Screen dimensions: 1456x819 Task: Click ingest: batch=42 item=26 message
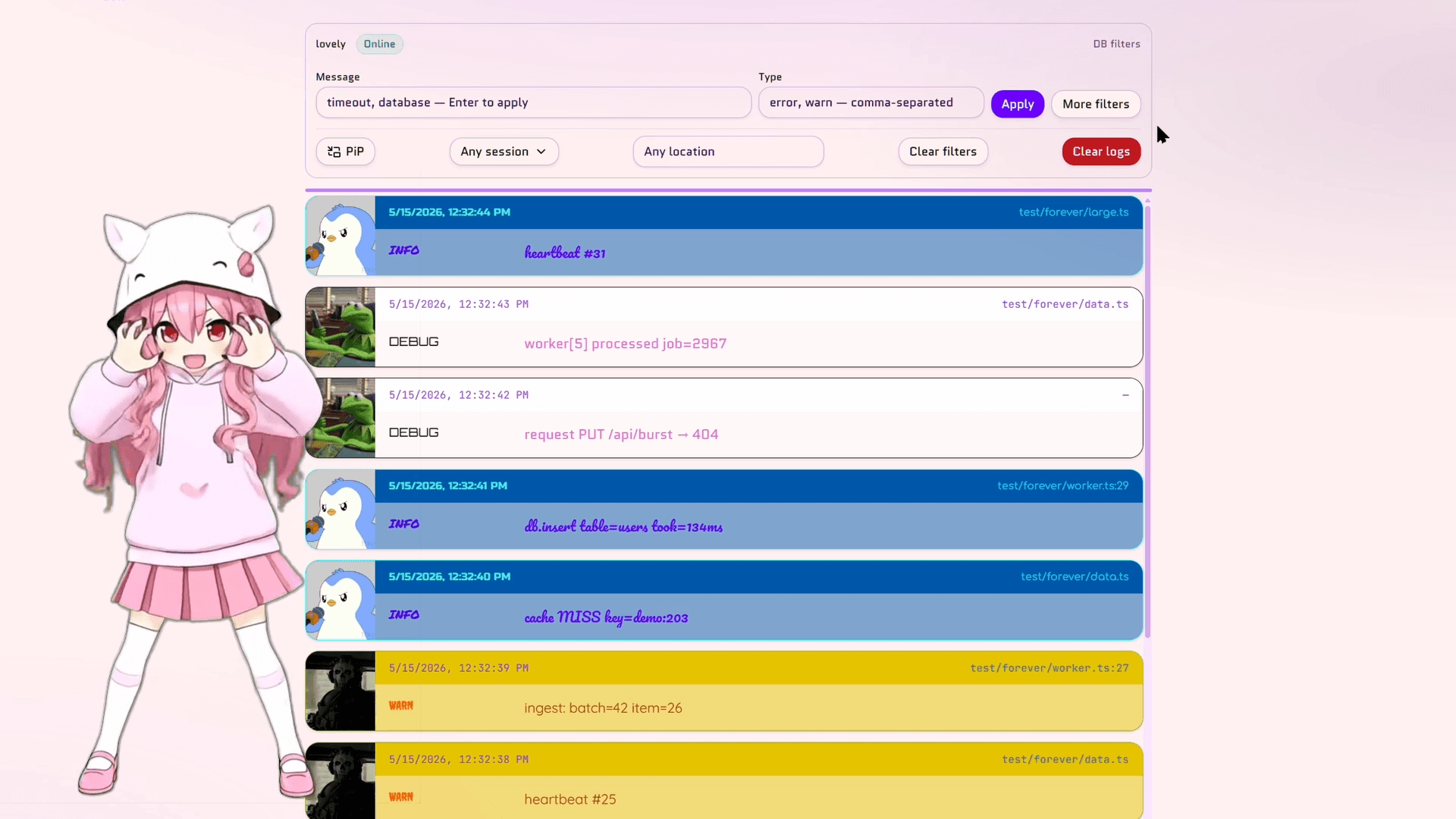pyautogui.click(x=603, y=708)
